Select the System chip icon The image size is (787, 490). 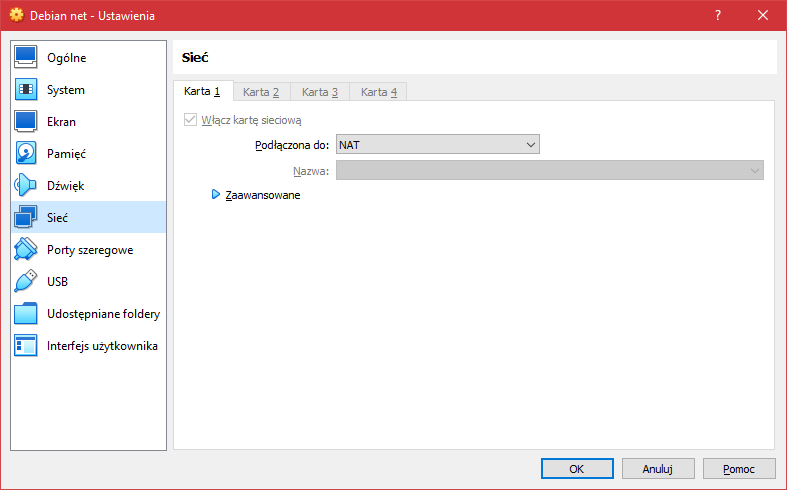click(x=27, y=90)
